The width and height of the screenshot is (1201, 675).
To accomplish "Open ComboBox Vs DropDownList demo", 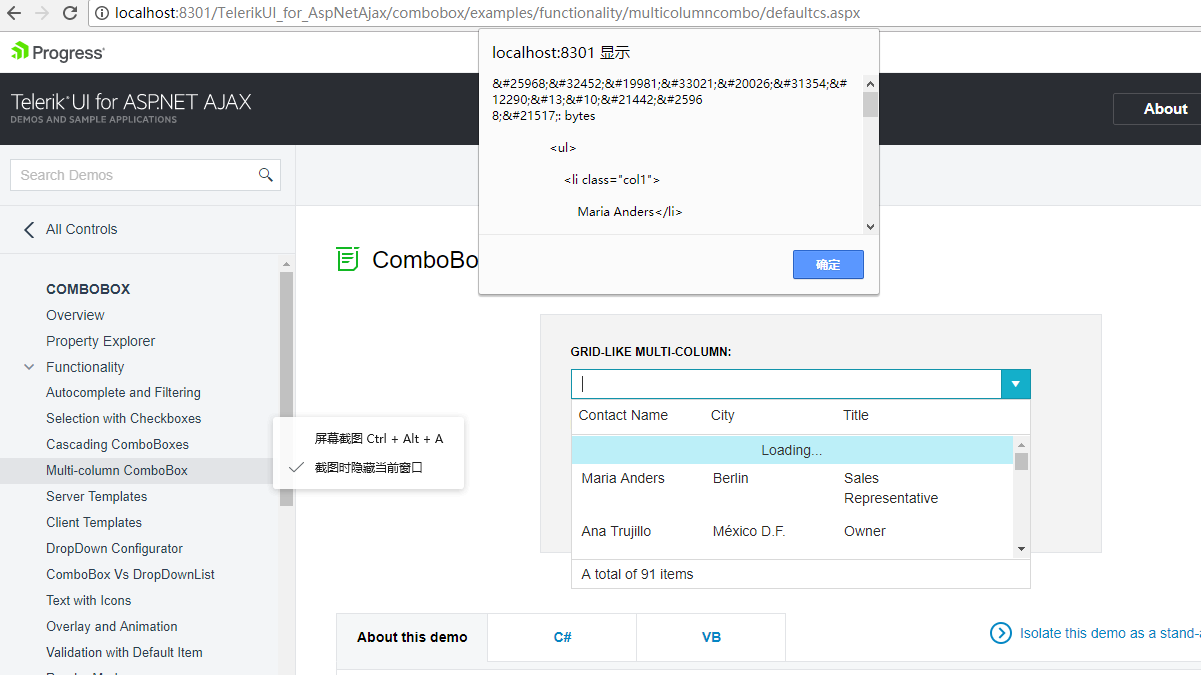I will 130,574.
